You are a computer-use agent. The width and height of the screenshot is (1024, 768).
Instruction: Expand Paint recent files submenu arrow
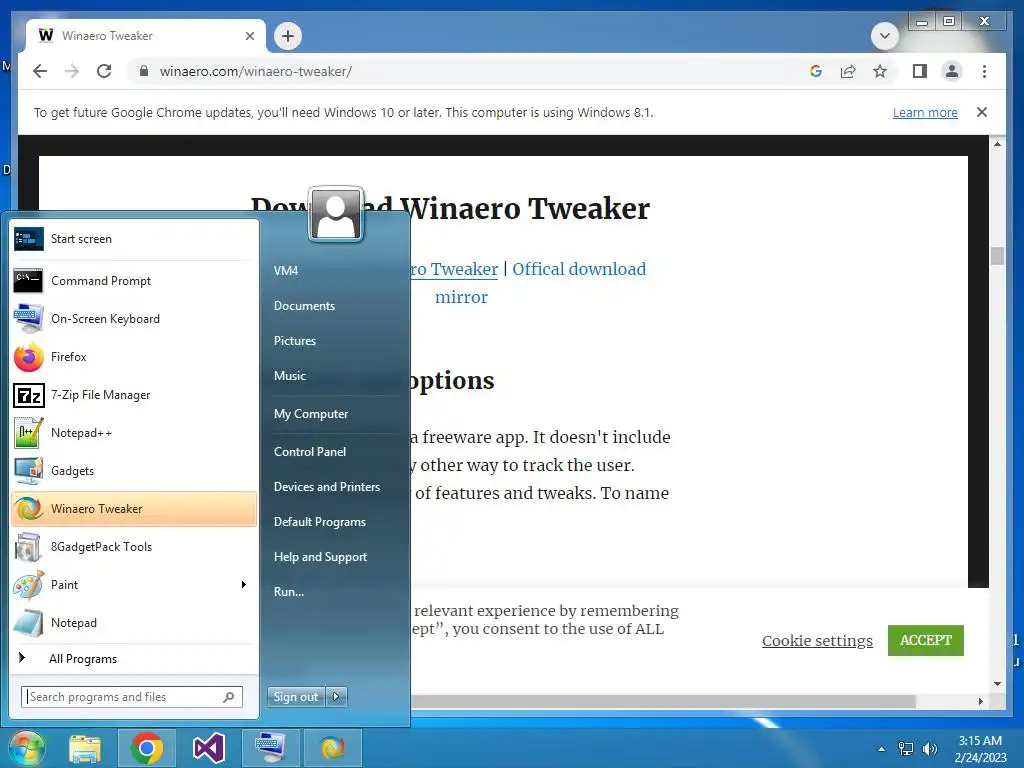click(x=244, y=584)
